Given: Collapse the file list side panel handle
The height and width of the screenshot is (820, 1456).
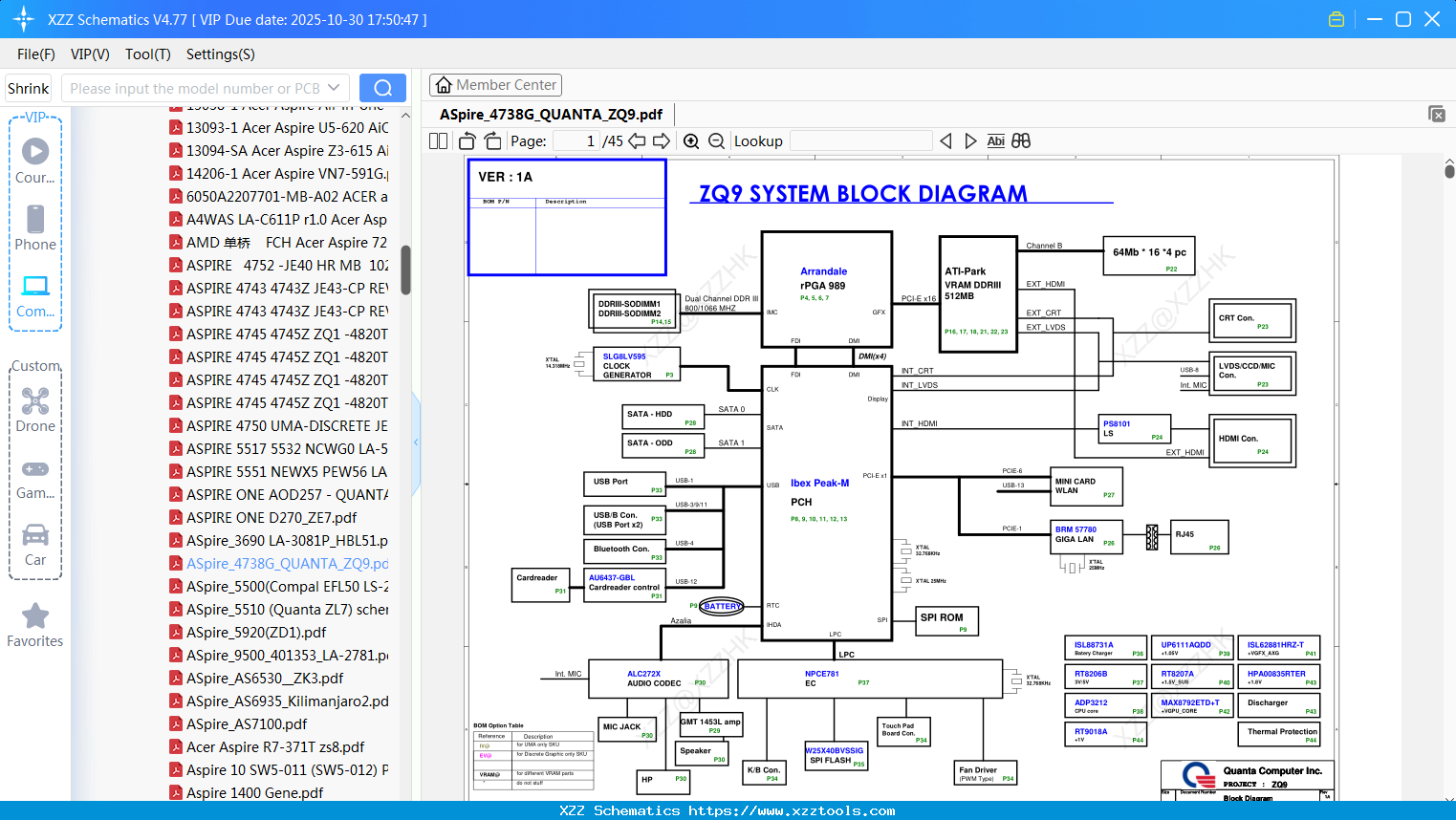Looking at the screenshot, I should (416, 442).
